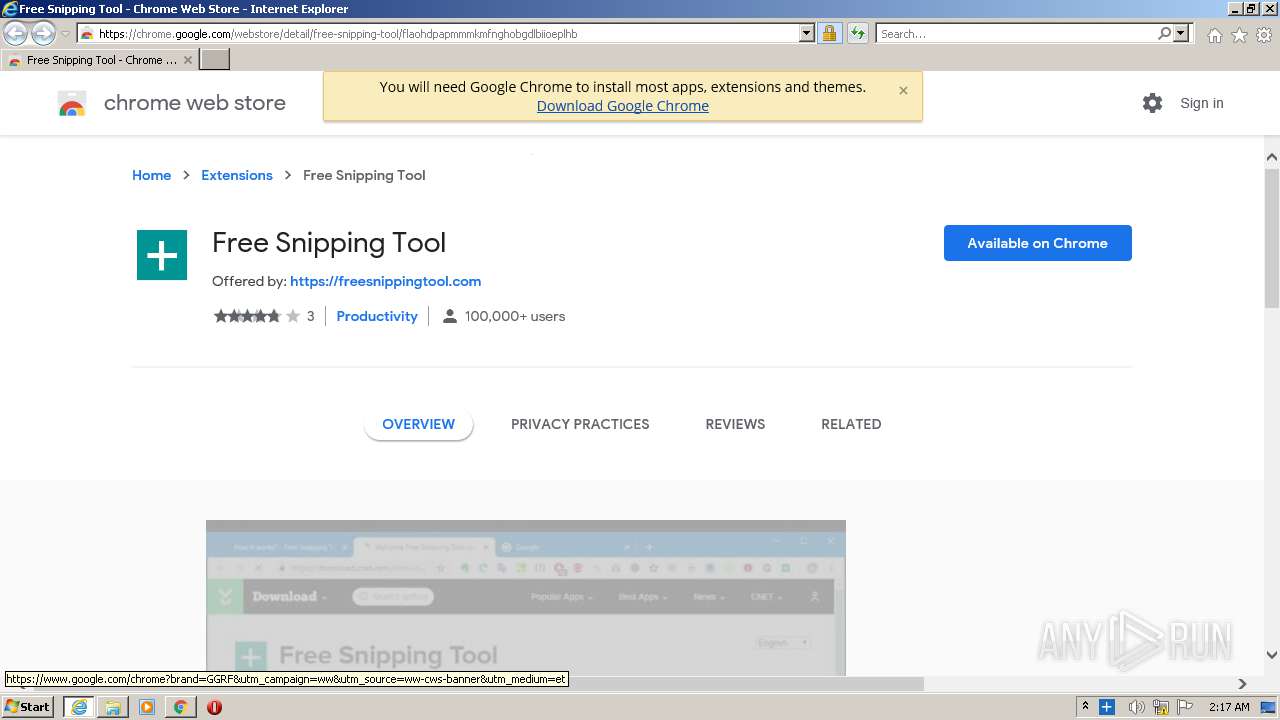This screenshot has height=720, width=1280.
Task: Click the extension screenshot preview
Action: pos(526,597)
